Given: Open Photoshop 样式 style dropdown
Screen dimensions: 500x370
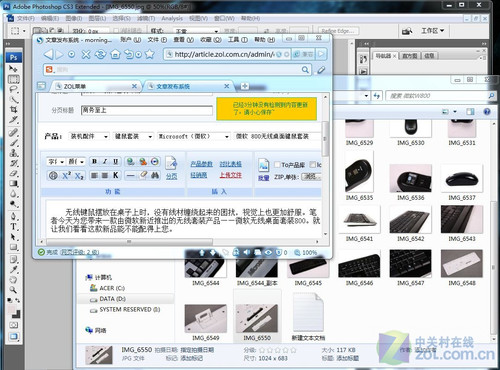Looking at the screenshot, I should 196,31.
